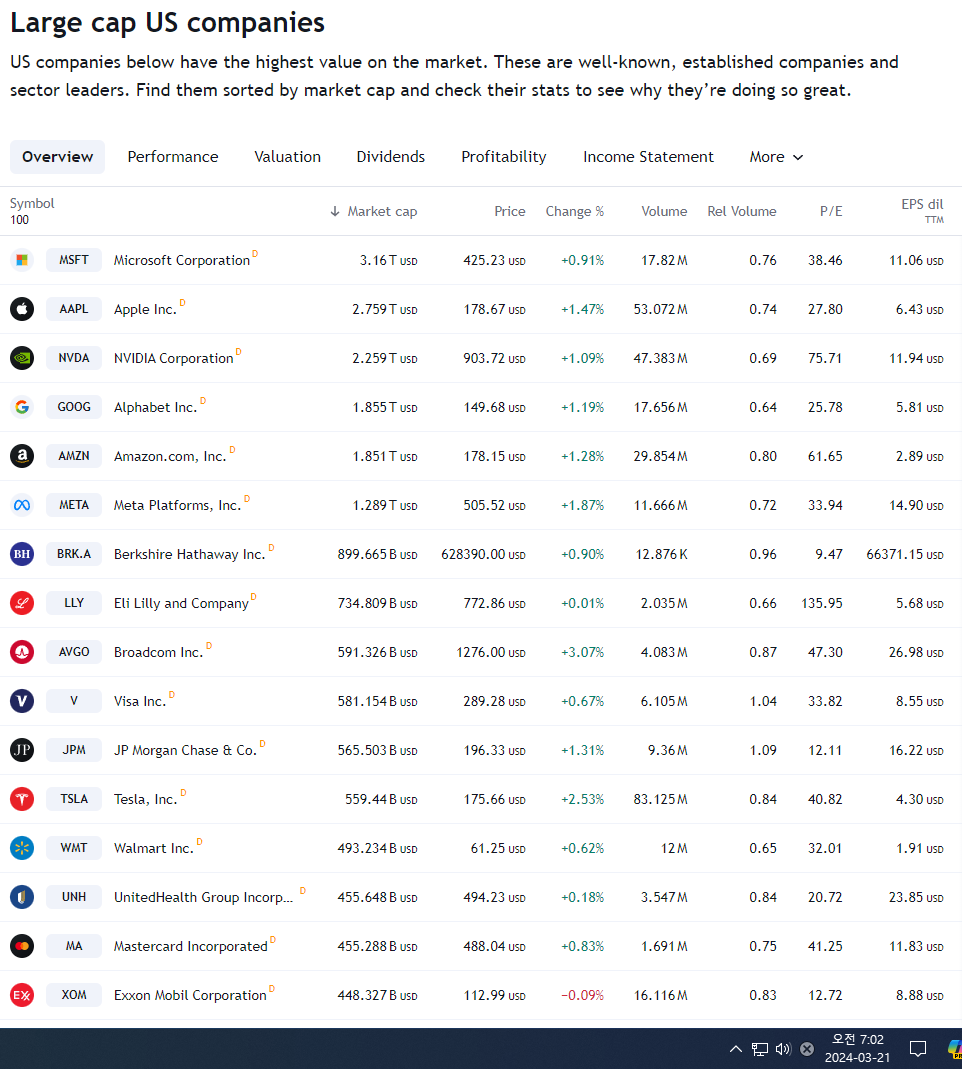Sort by the Rel Volume column header

(x=742, y=211)
